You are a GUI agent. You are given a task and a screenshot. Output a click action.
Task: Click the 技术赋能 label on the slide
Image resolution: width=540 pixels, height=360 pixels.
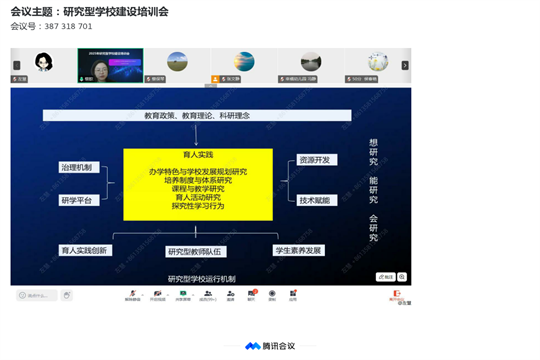tap(317, 200)
